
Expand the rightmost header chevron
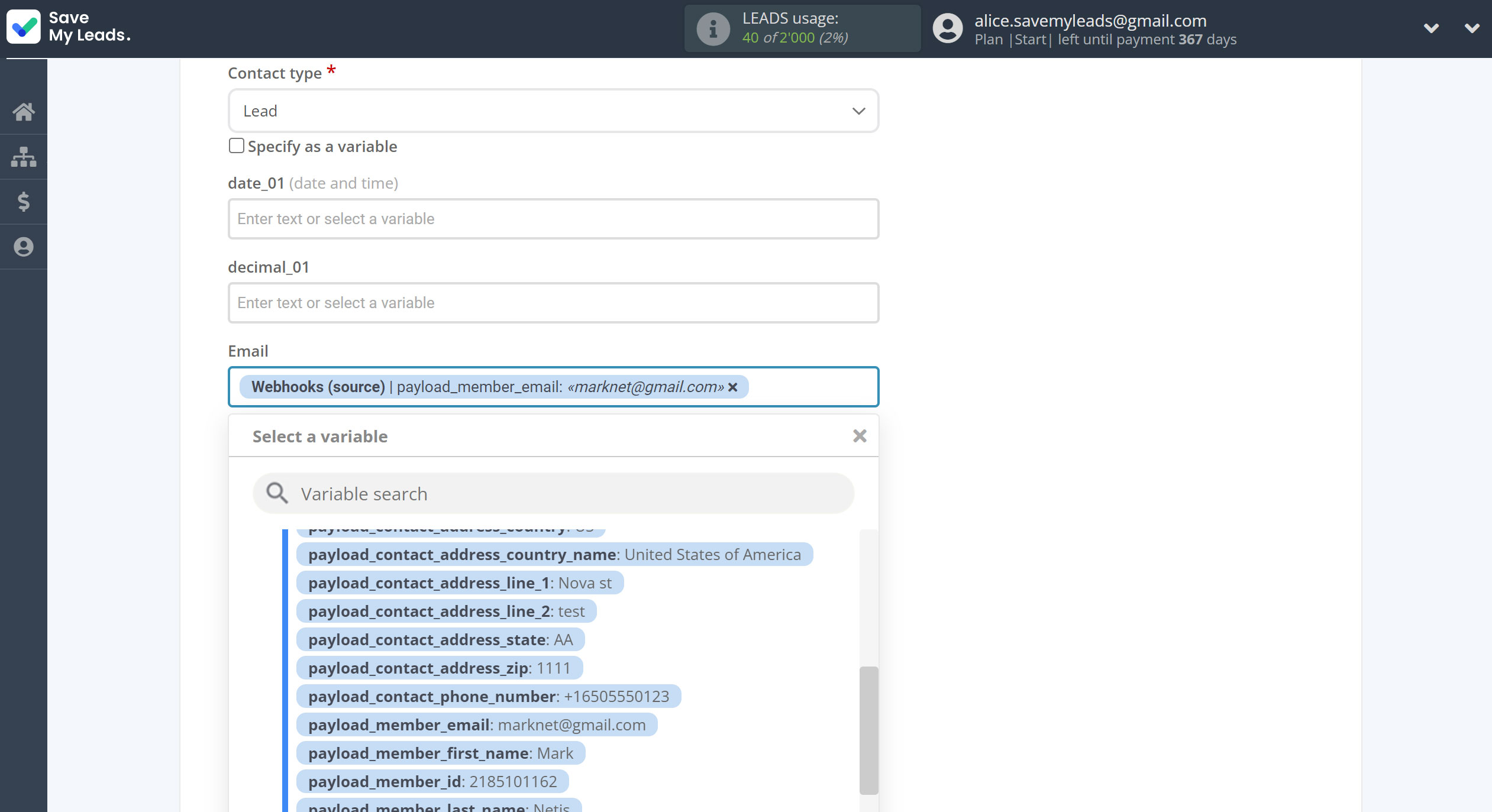pos(1472,28)
